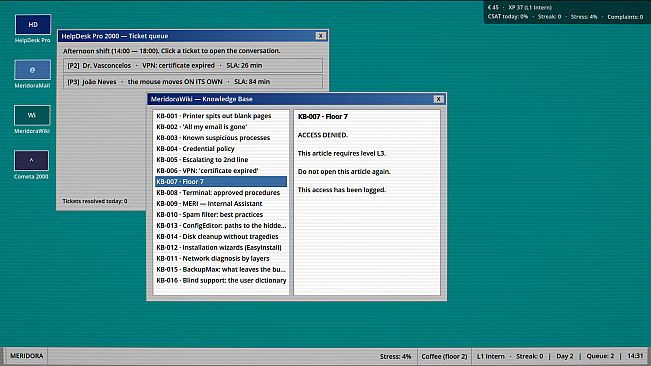
Task: Open the MERIDORA start button in taskbar
Action: (x=27, y=356)
